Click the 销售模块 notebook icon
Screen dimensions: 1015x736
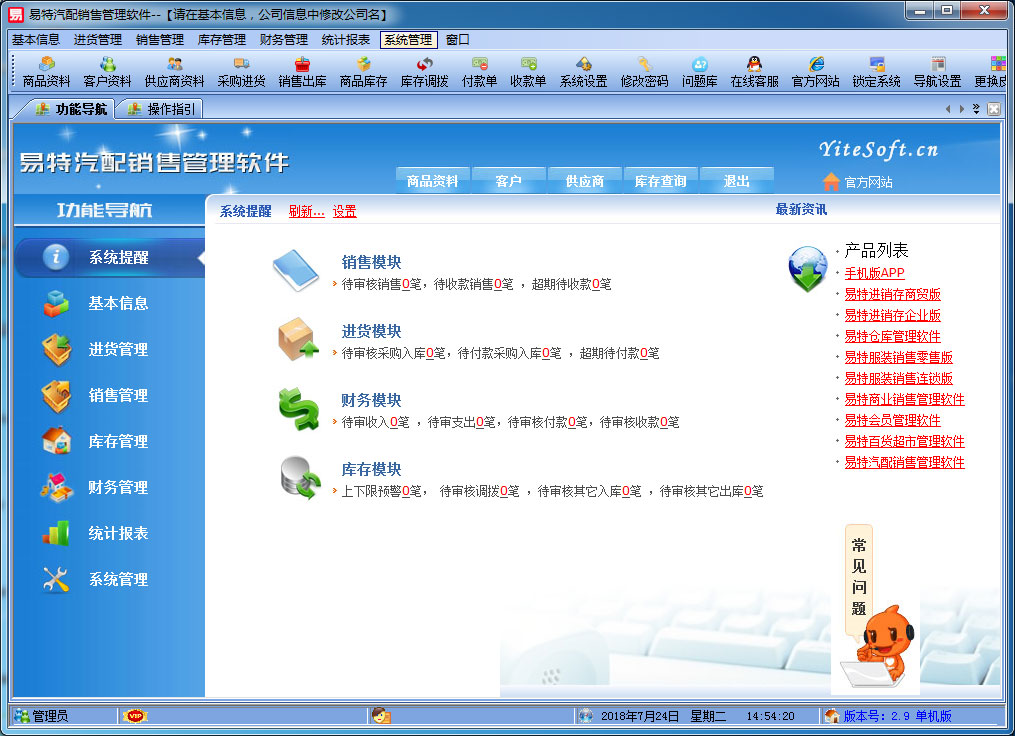tap(296, 270)
